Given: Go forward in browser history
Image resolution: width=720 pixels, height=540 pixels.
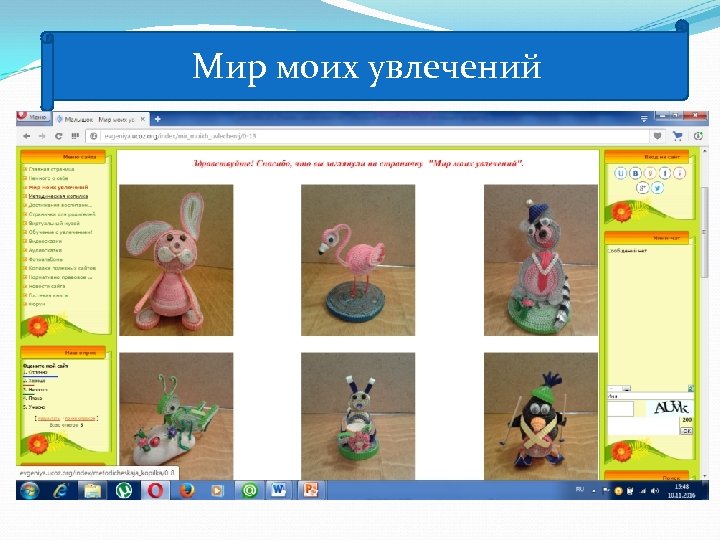Looking at the screenshot, I should [x=42, y=136].
